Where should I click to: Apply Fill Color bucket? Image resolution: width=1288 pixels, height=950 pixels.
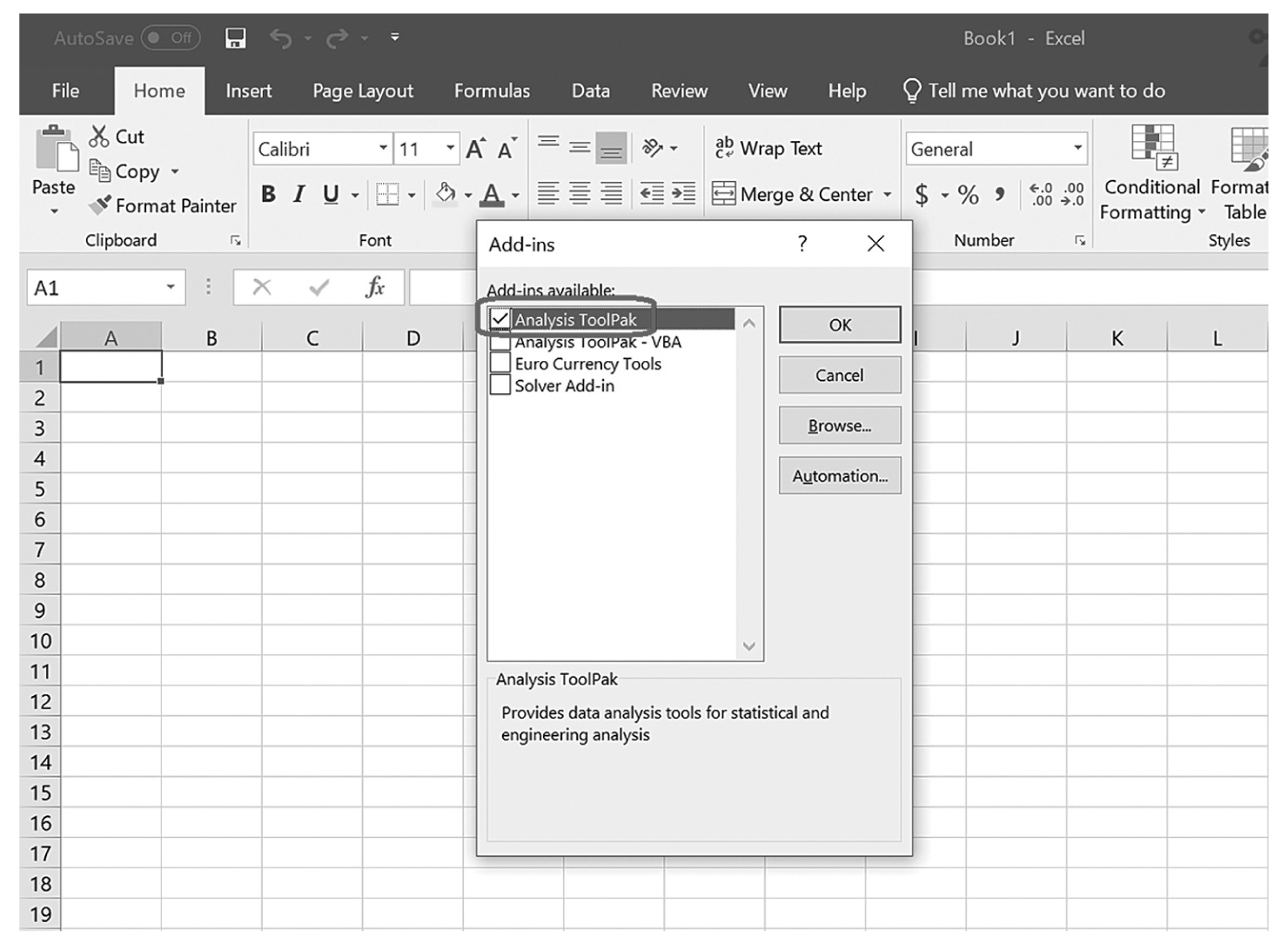pyautogui.click(x=446, y=193)
